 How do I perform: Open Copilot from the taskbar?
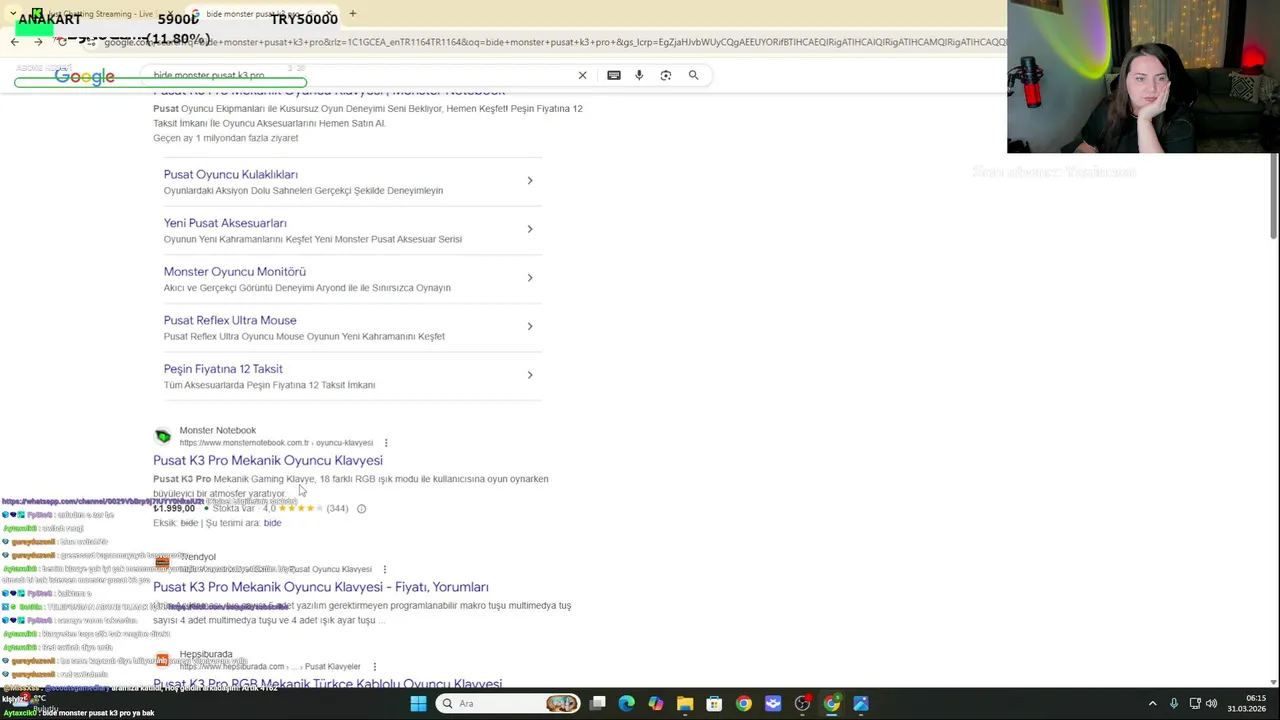(656, 704)
